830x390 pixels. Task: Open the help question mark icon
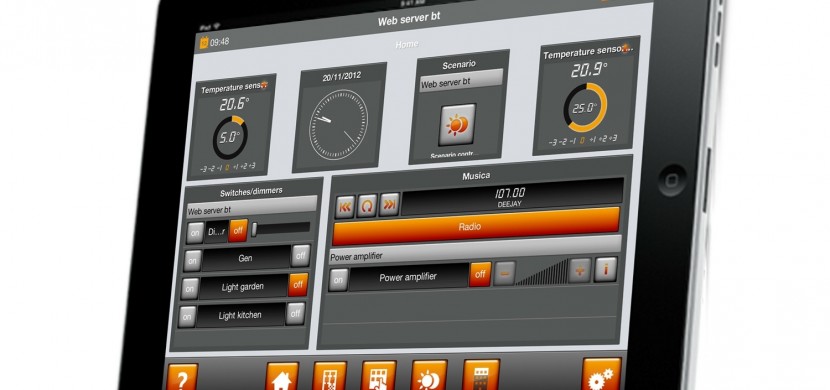(x=182, y=378)
